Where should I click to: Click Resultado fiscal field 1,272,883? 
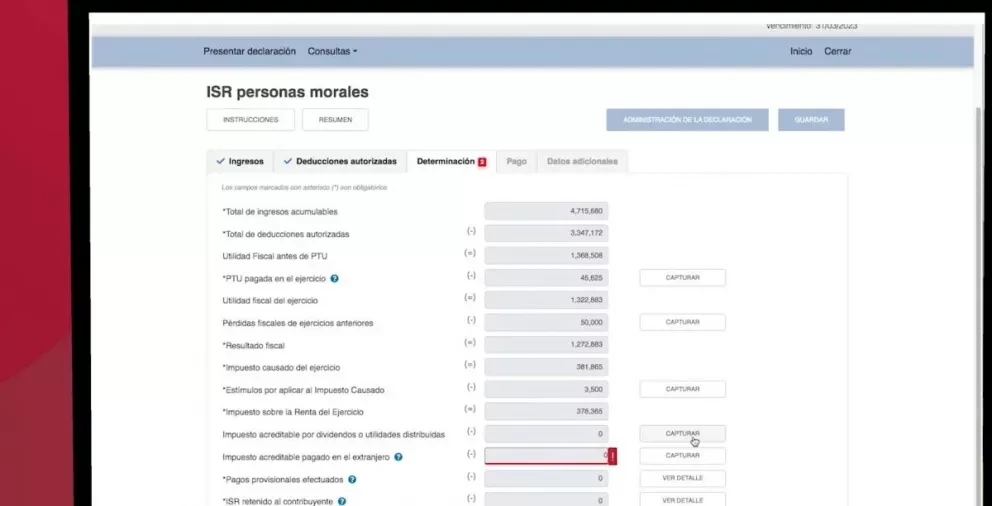point(546,345)
